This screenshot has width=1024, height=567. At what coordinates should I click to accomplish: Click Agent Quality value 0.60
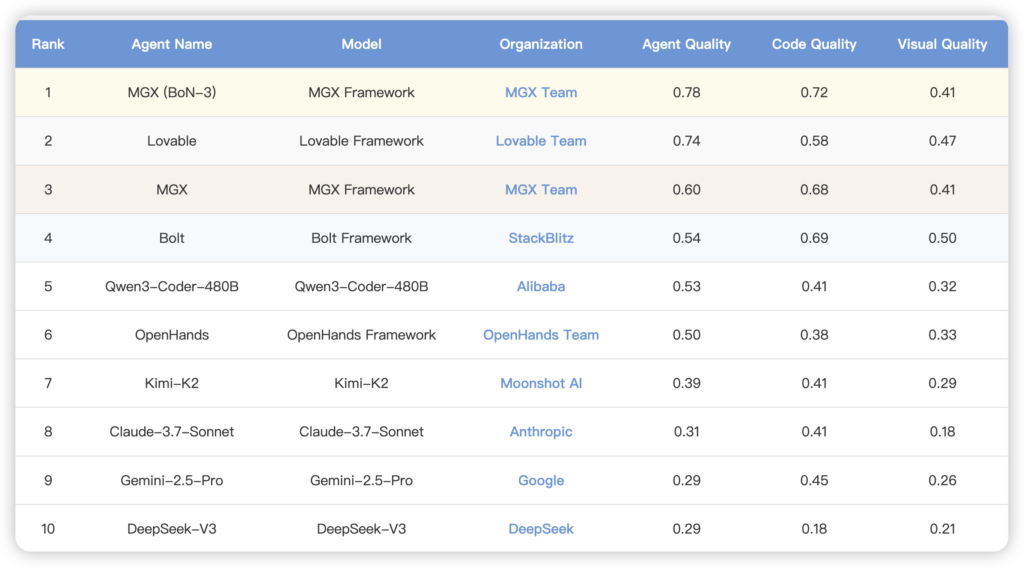tap(686, 189)
